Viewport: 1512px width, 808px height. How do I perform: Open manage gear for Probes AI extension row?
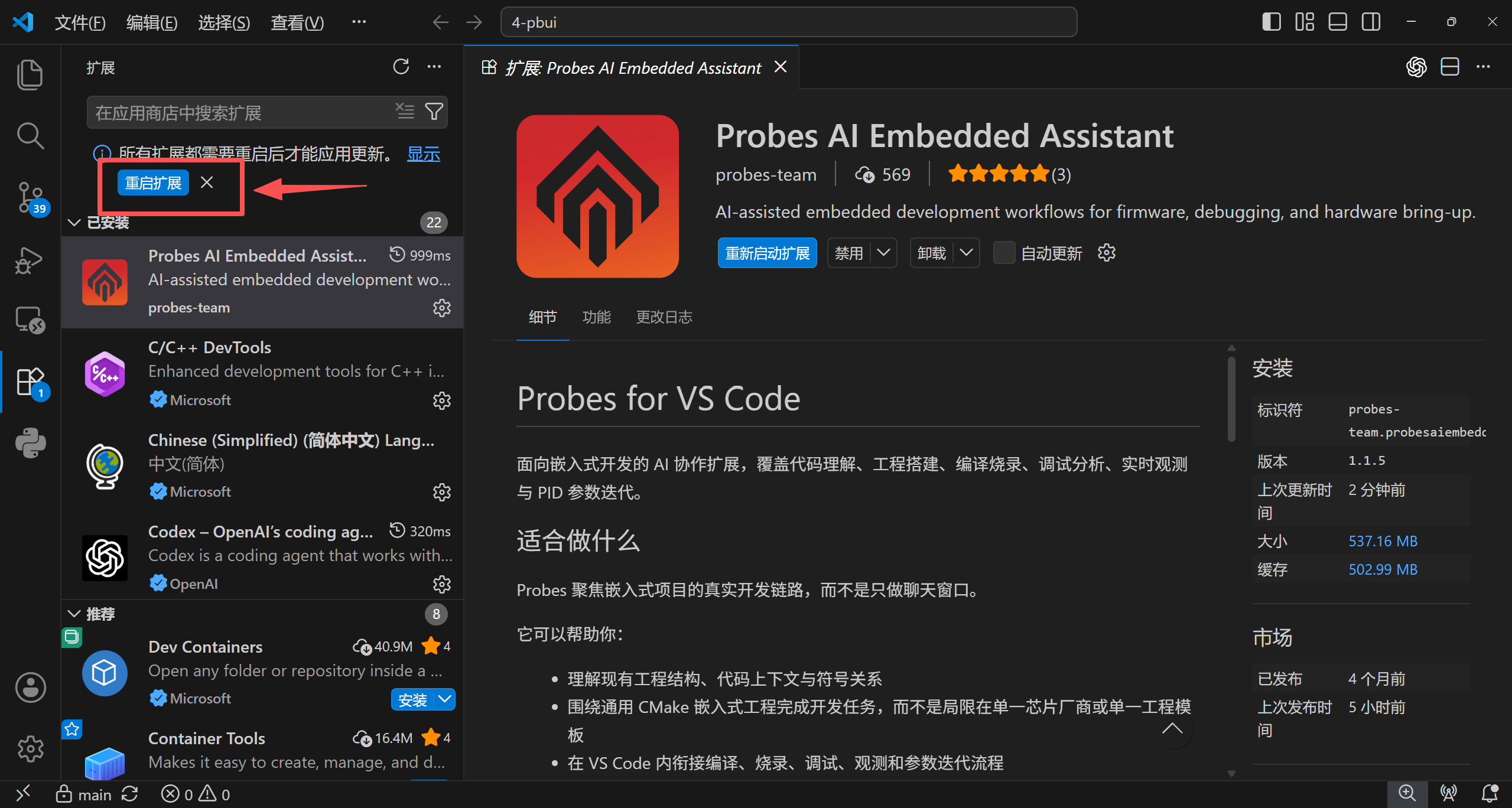tap(442, 308)
